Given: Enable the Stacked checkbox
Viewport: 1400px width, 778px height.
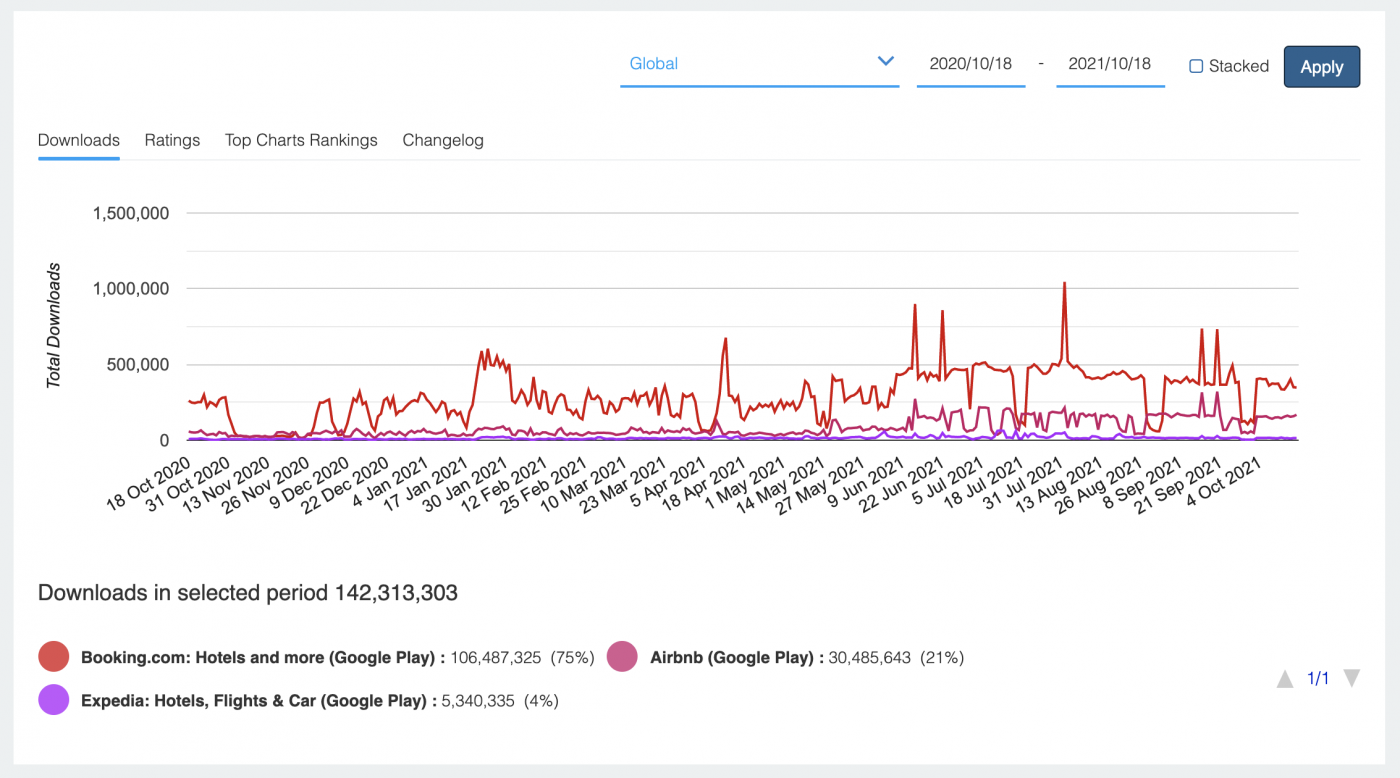Looking at the screenshot, I should [1196, 66].
